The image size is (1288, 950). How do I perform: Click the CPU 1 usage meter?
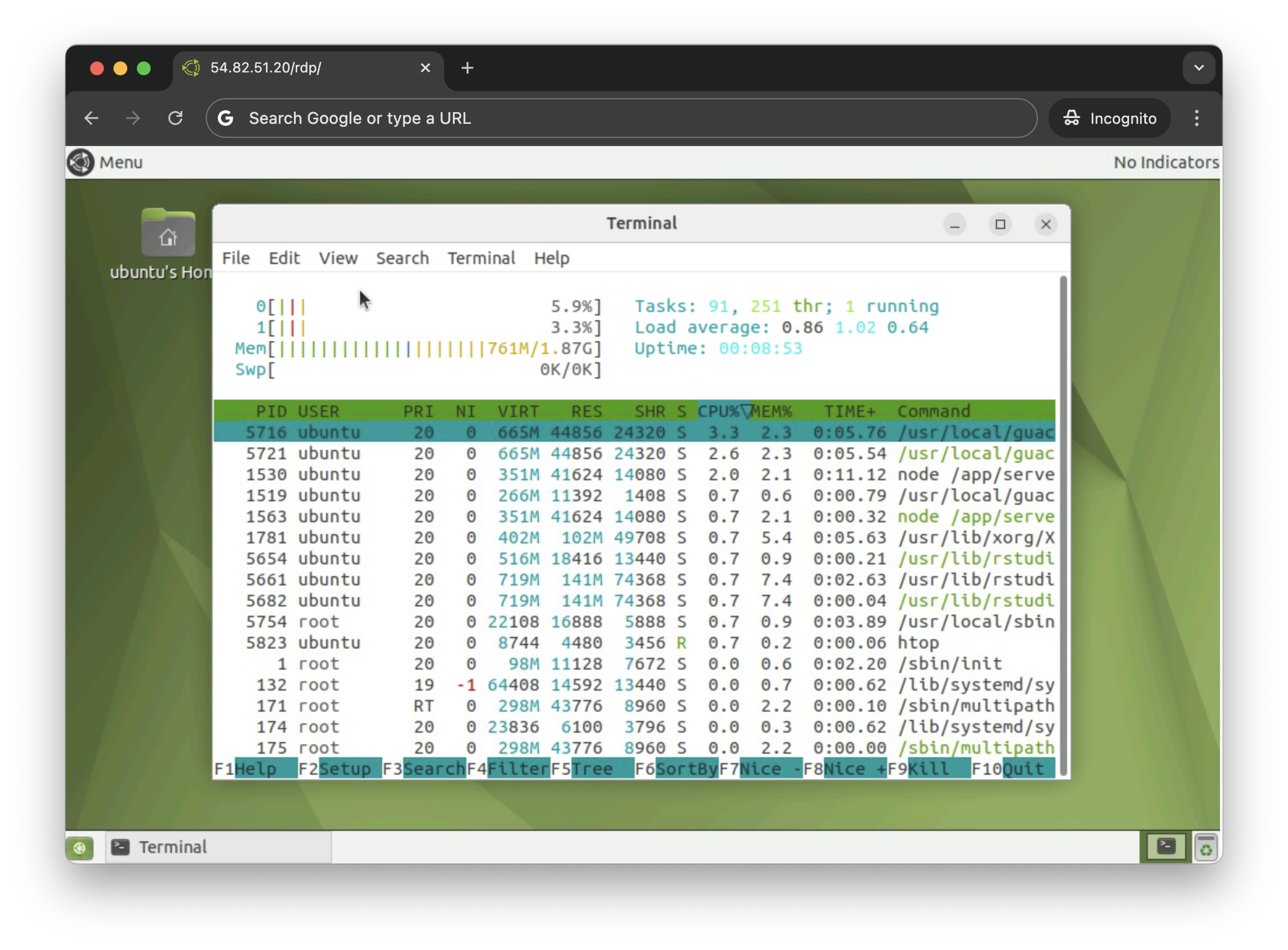(x=429, y=327)
